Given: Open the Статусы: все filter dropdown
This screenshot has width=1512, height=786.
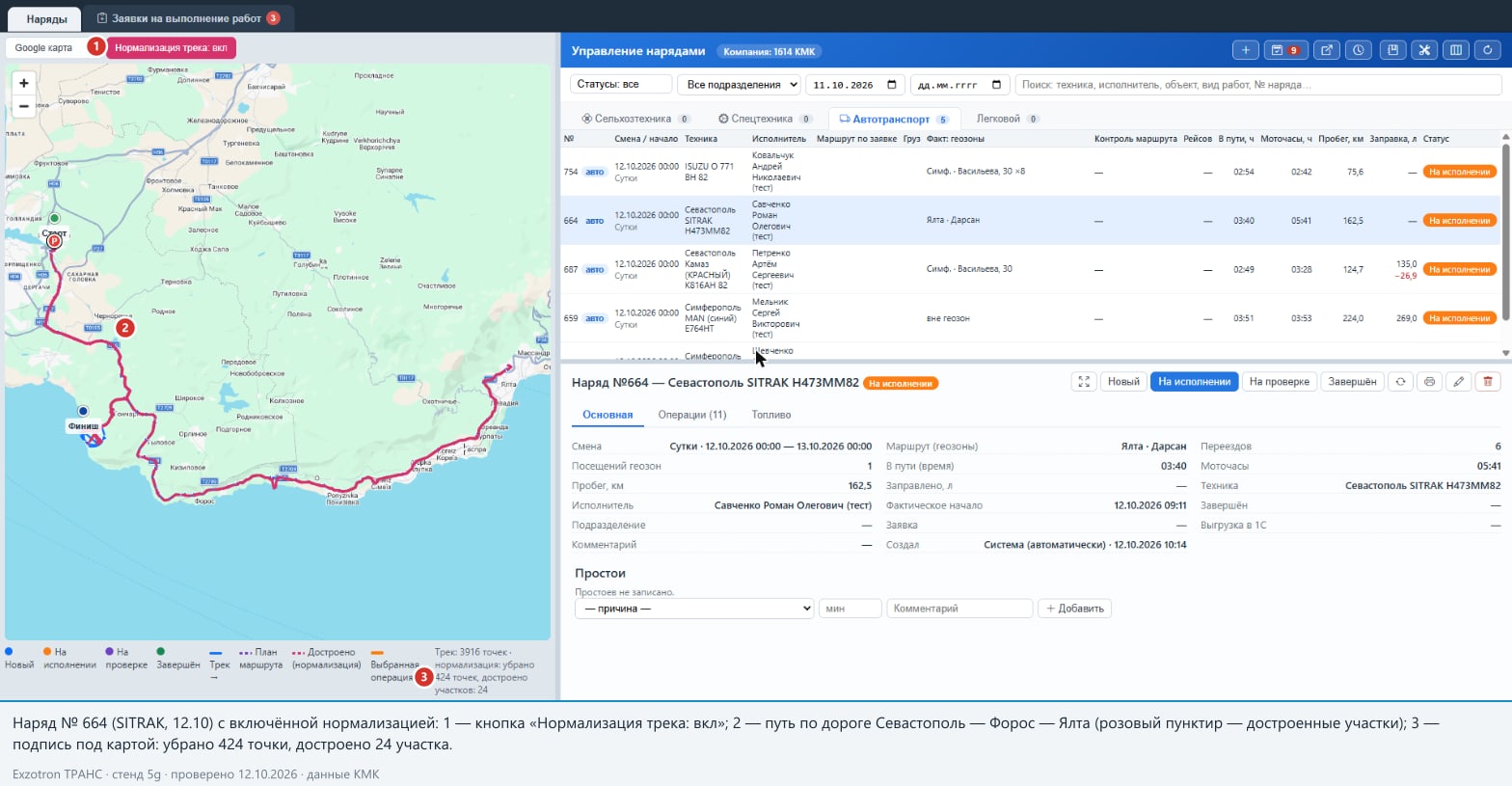Looking at the screenshot, I should (621, 85).
